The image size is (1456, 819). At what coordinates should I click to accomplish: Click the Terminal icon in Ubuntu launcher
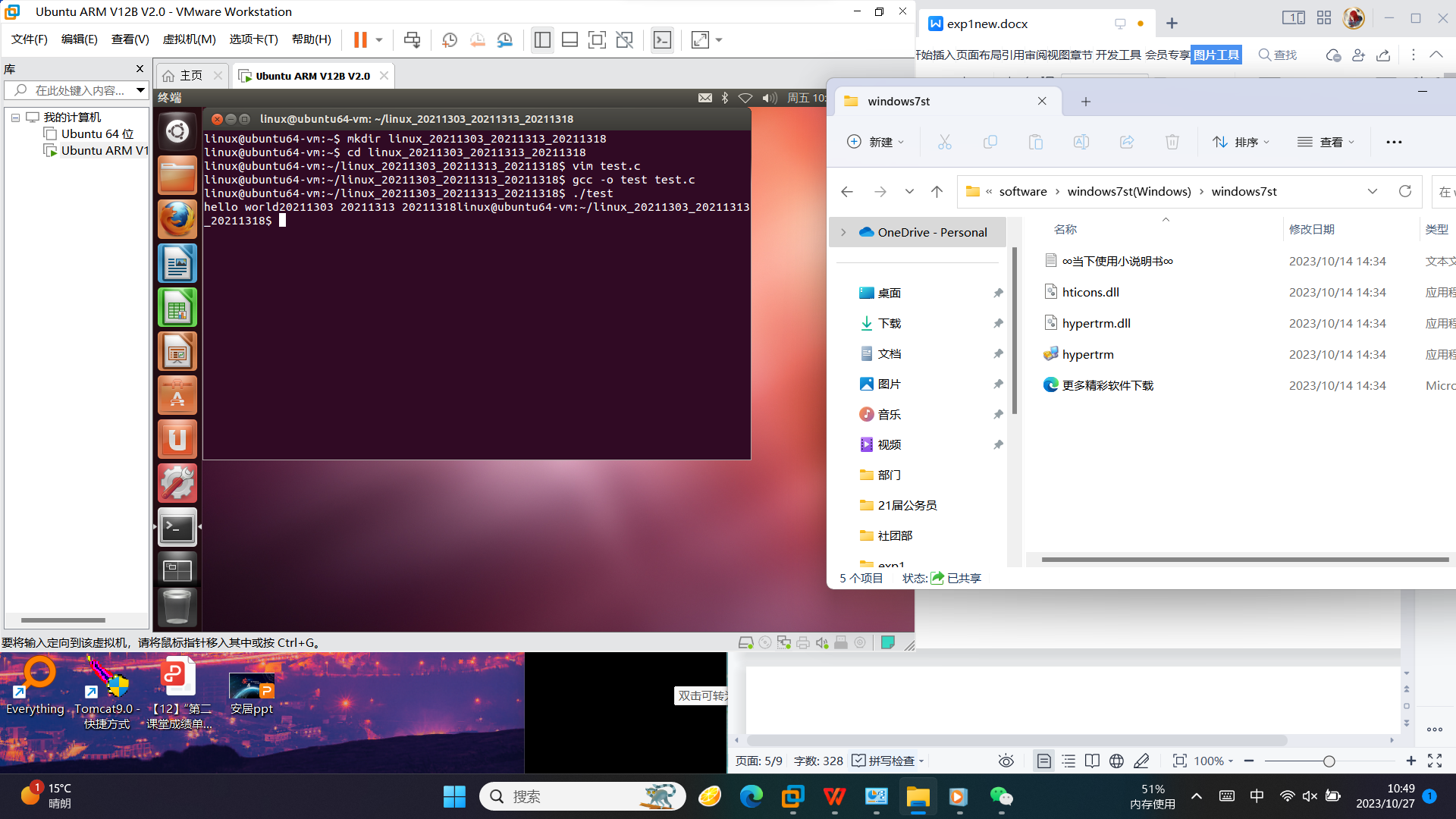pos(177,528)
